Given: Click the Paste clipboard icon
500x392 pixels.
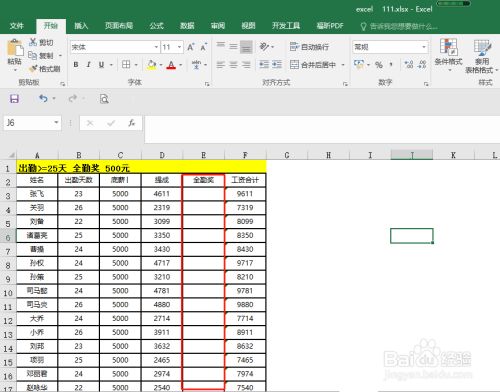Looking at the screenshot, I should click(x=15, y=48).
